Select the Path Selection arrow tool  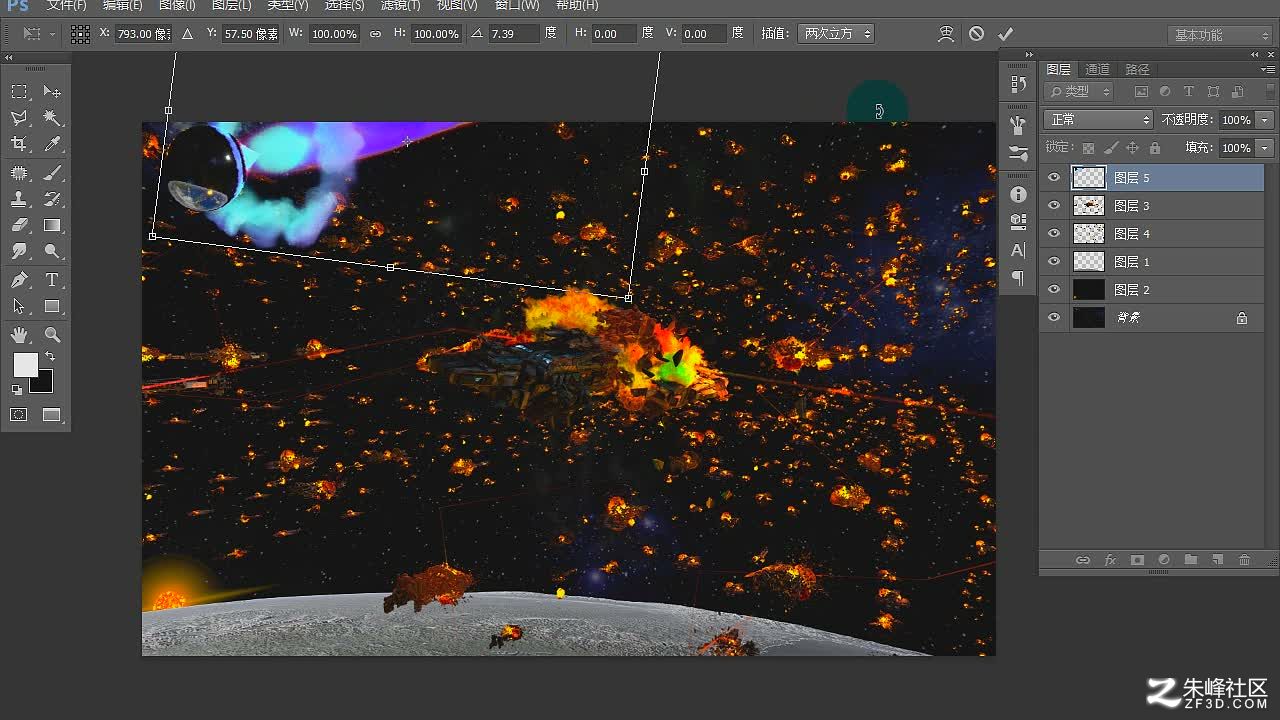19,306
